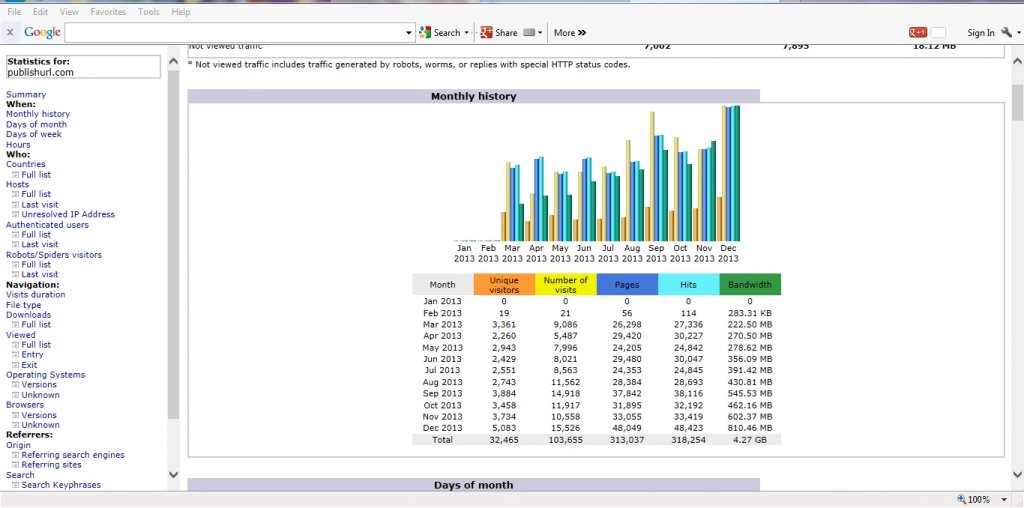
Task: Click the yellow Number of visits header
Action: (x=566, y=285)
